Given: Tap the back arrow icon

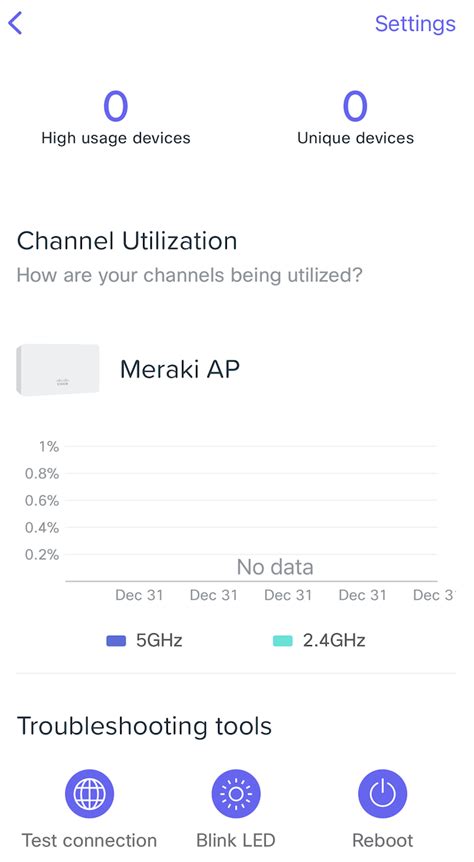Looking at the screenshot, I should (x=15, y=23).
